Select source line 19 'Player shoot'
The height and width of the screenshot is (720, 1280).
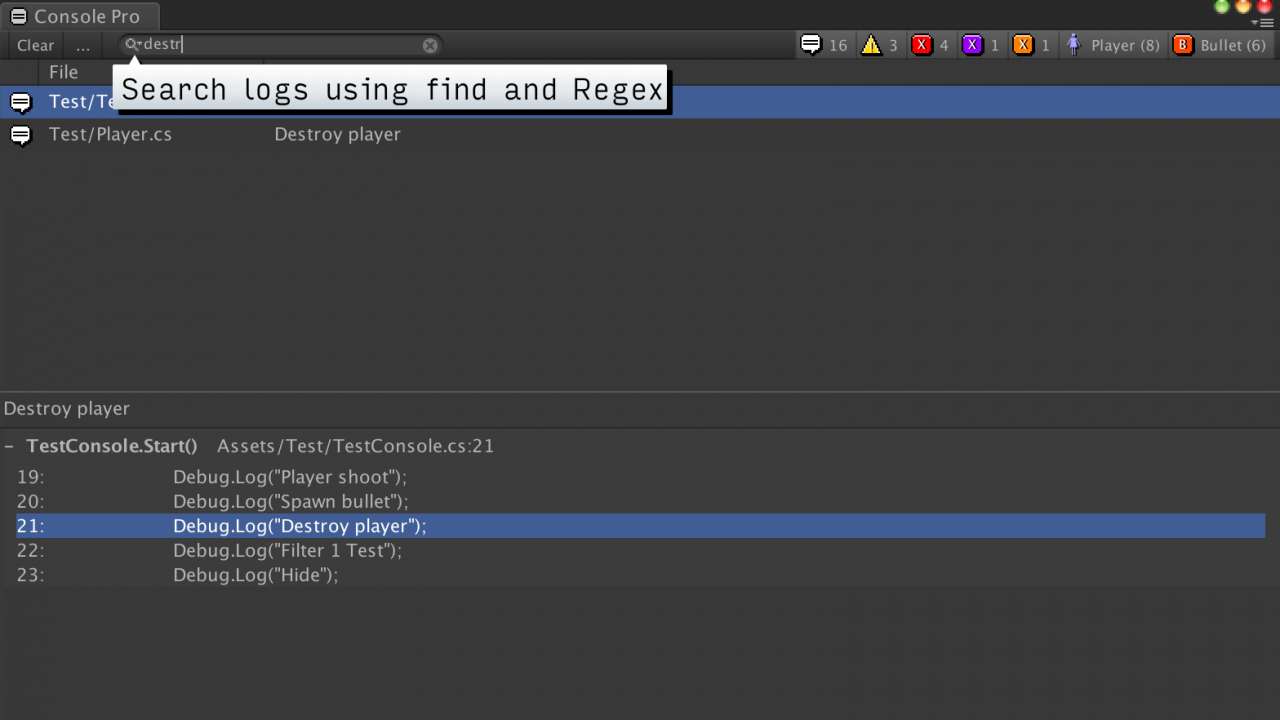point(640,477)
